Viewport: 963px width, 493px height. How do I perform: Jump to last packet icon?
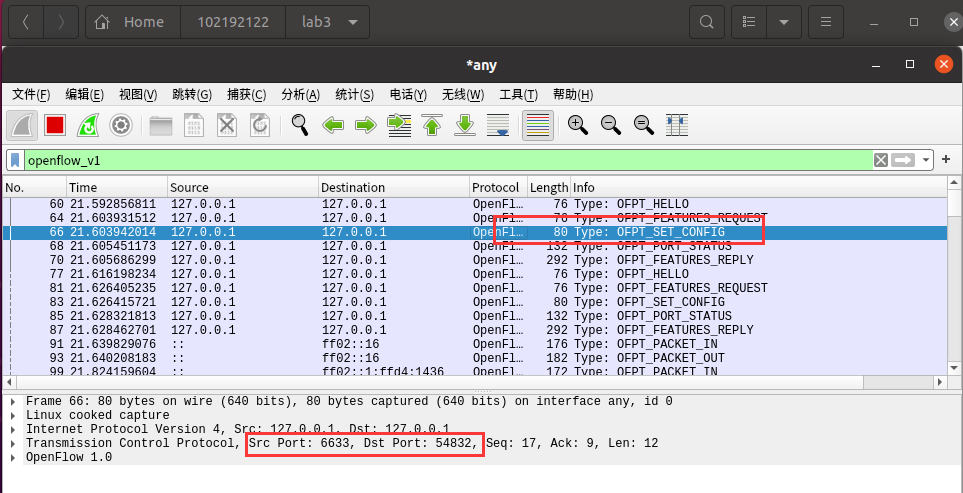point(466,126)
